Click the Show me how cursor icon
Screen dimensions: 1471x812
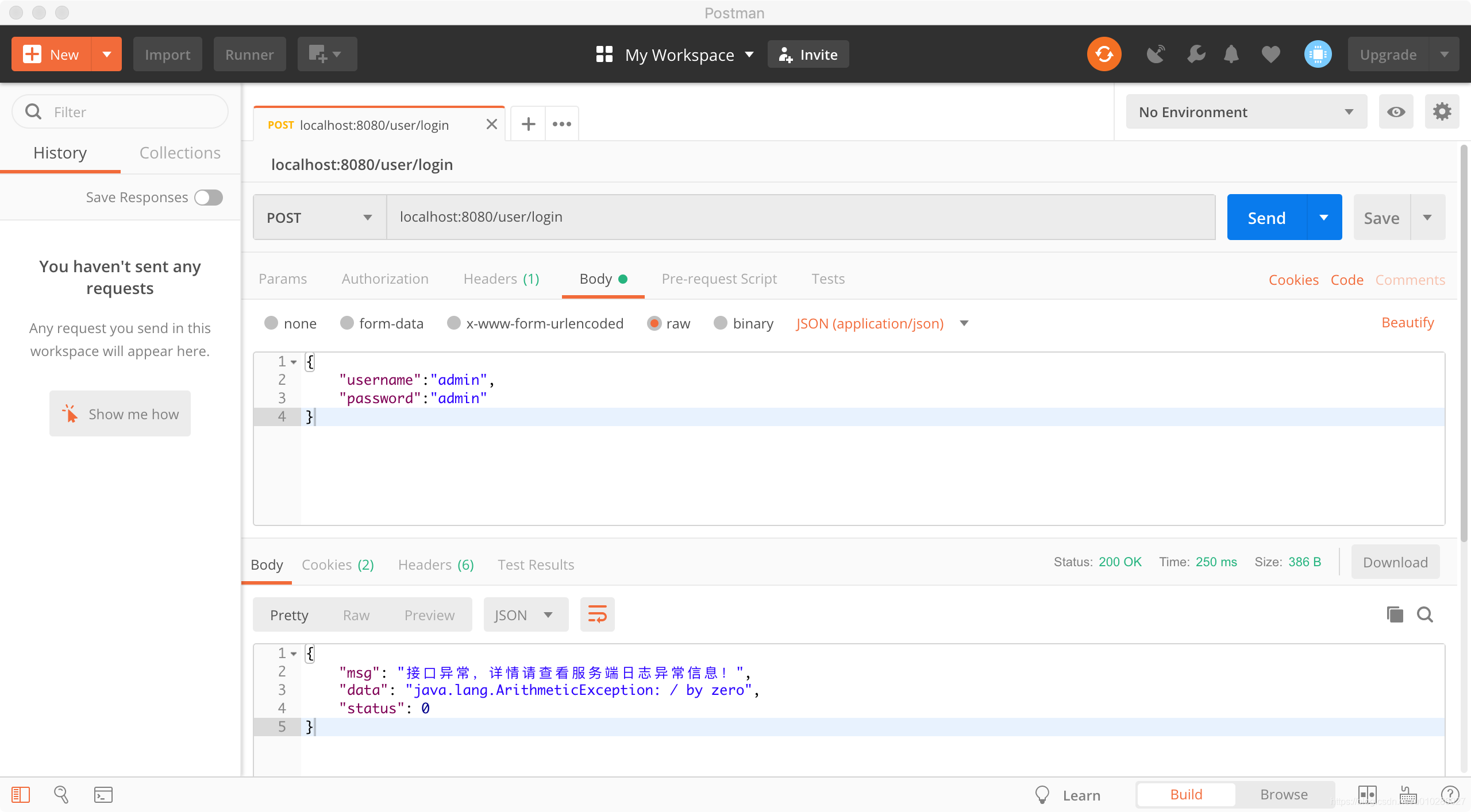[70, 413]
